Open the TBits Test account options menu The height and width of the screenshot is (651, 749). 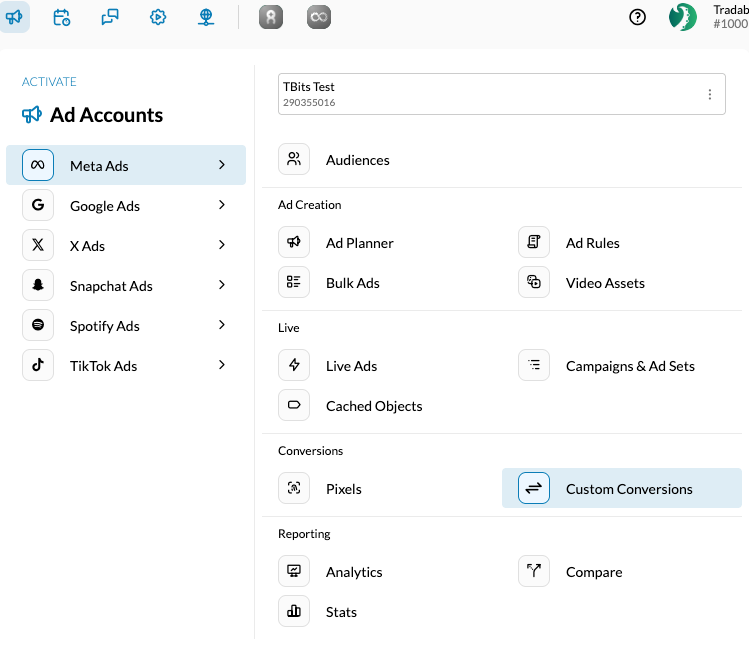710,94
